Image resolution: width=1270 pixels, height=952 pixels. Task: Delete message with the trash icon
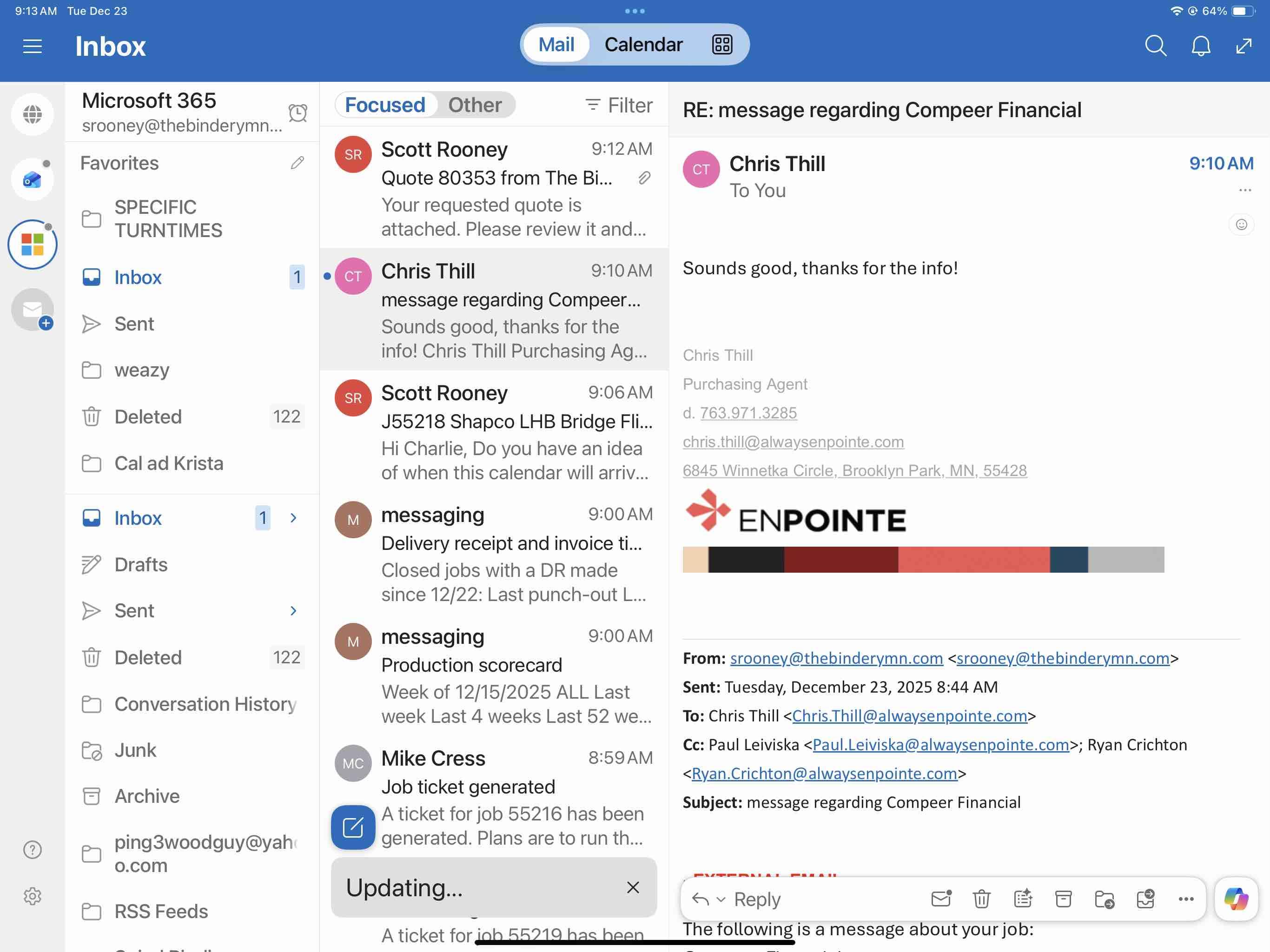click(x=981, y=899)
